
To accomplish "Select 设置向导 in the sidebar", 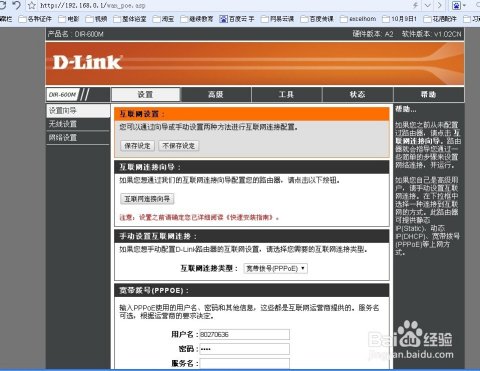I will point(78,111).
